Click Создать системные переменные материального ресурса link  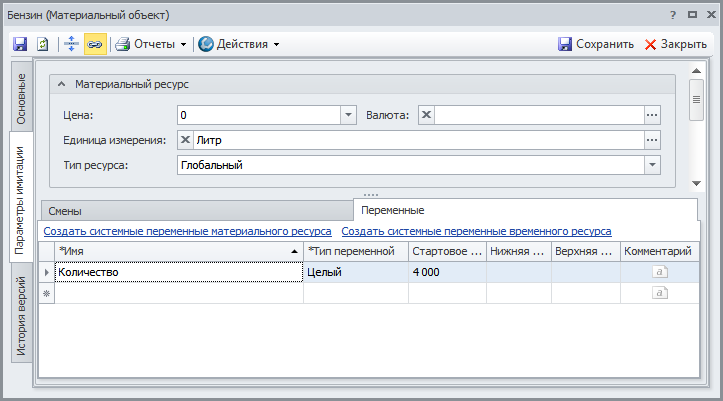[187, 231]
